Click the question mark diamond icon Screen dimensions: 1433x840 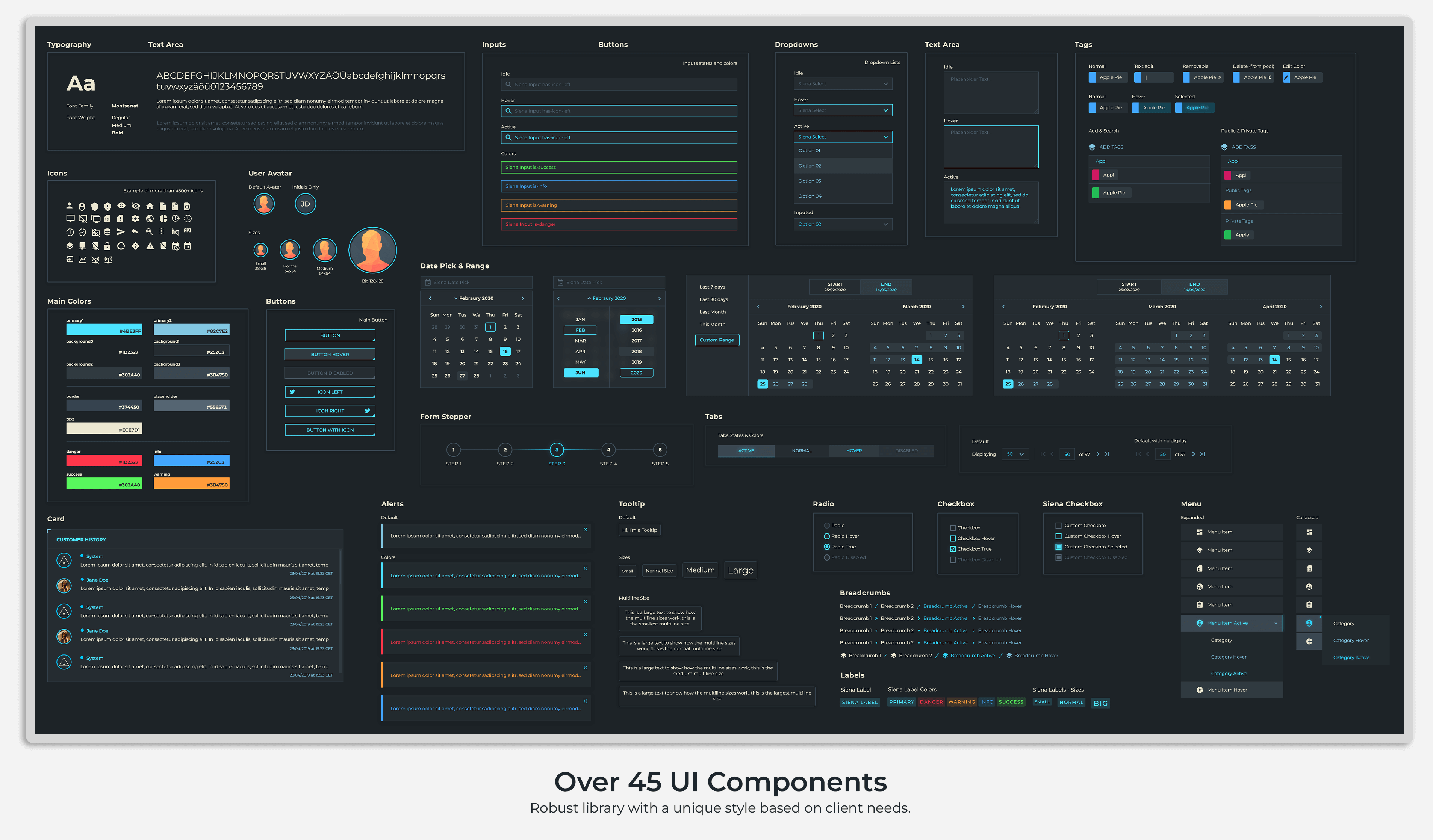pyautogui.click(x=135, y=246)
